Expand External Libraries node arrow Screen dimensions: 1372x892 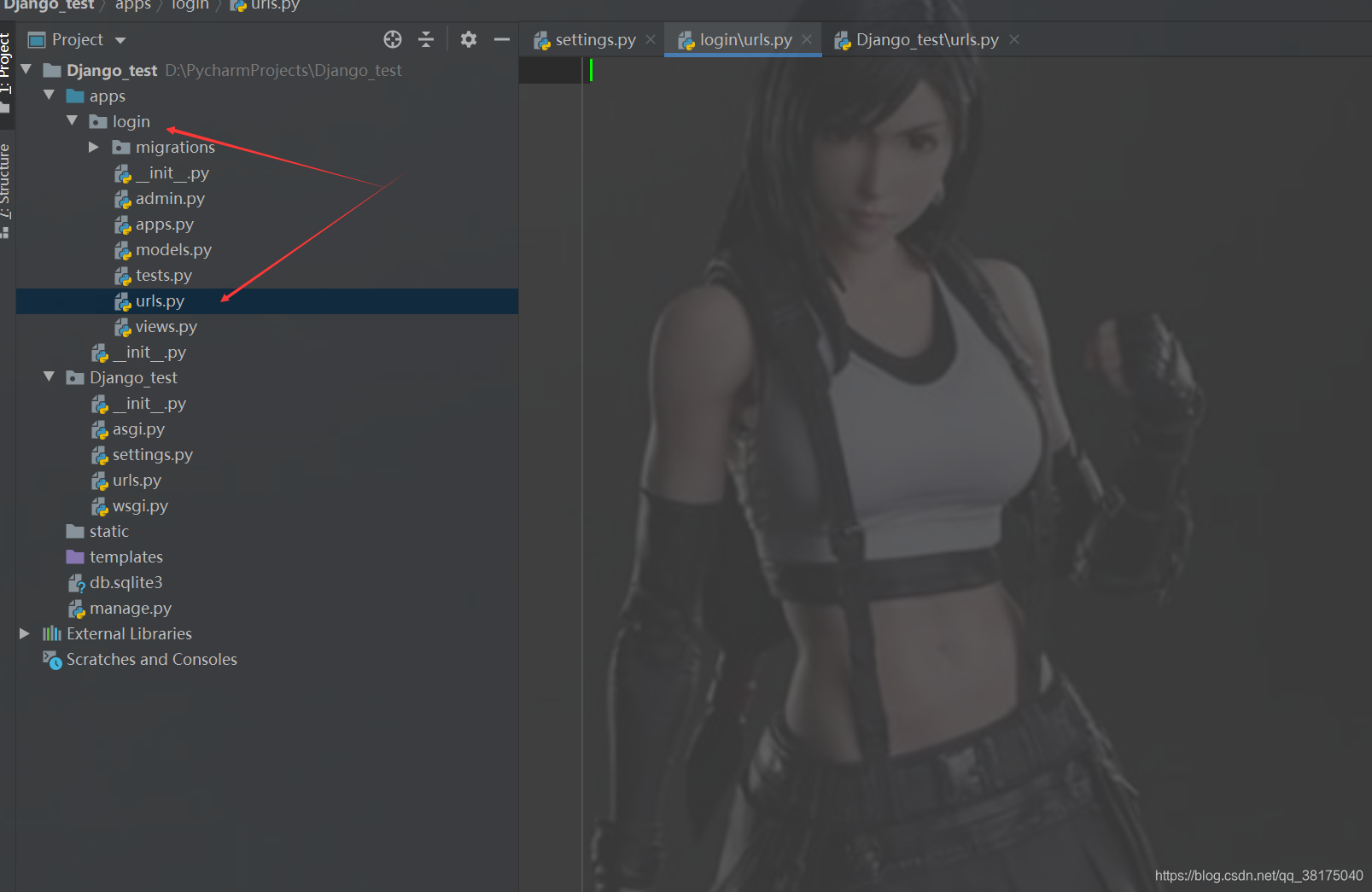(x=25, y=633)
